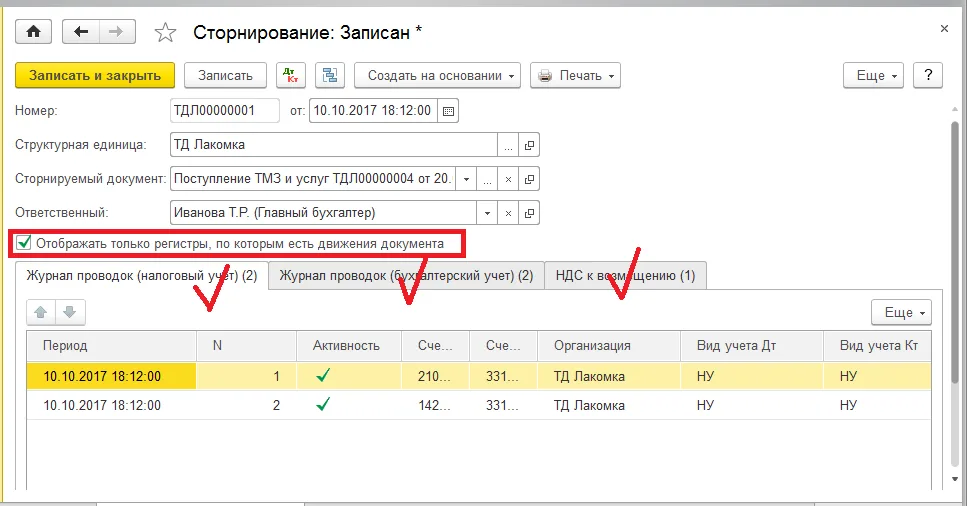Click the Ответственный field Иванова Т.Р.

(323, 214)
